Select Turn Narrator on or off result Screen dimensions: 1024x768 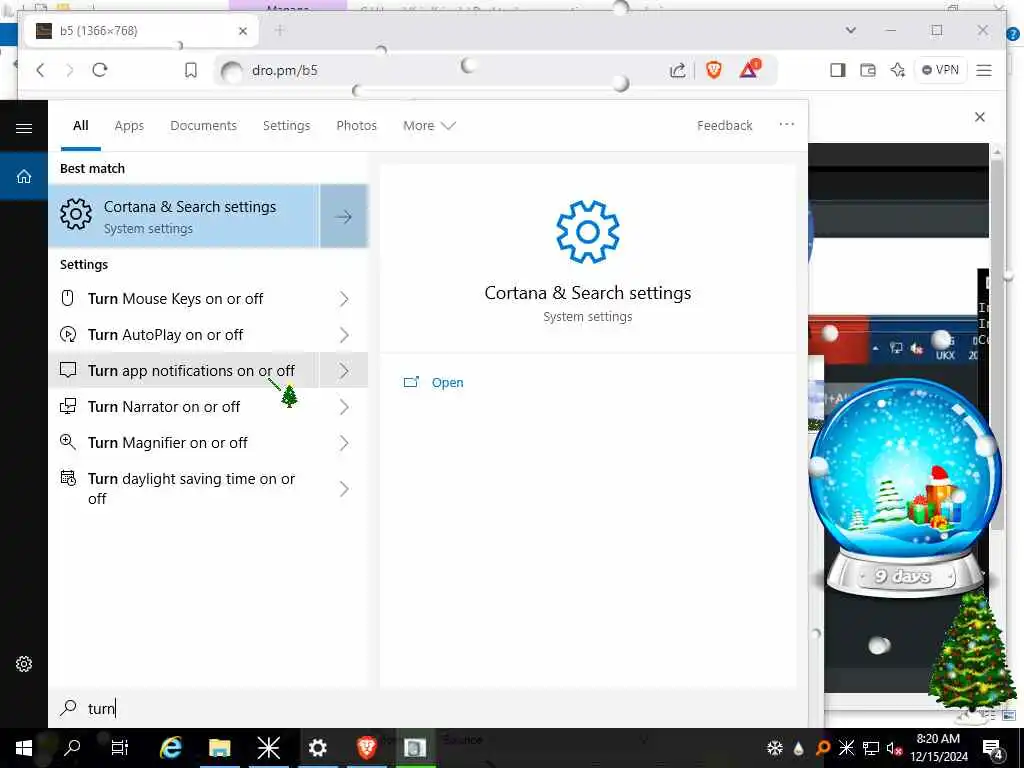click(x=184, y=407)
